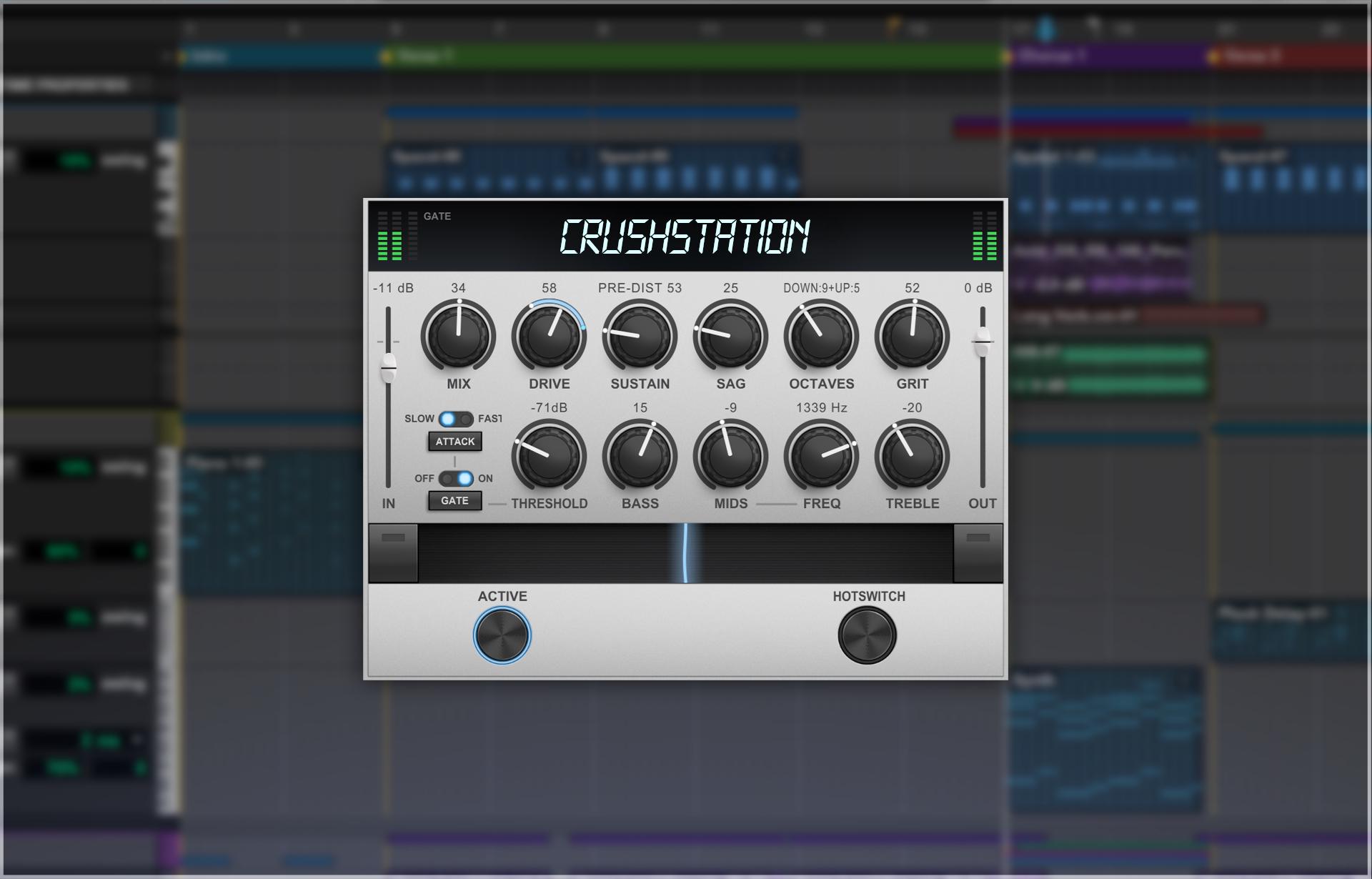Click the BASS value 15
Image resolution: width=1372 pixels, height=879 pixels.
640,408
